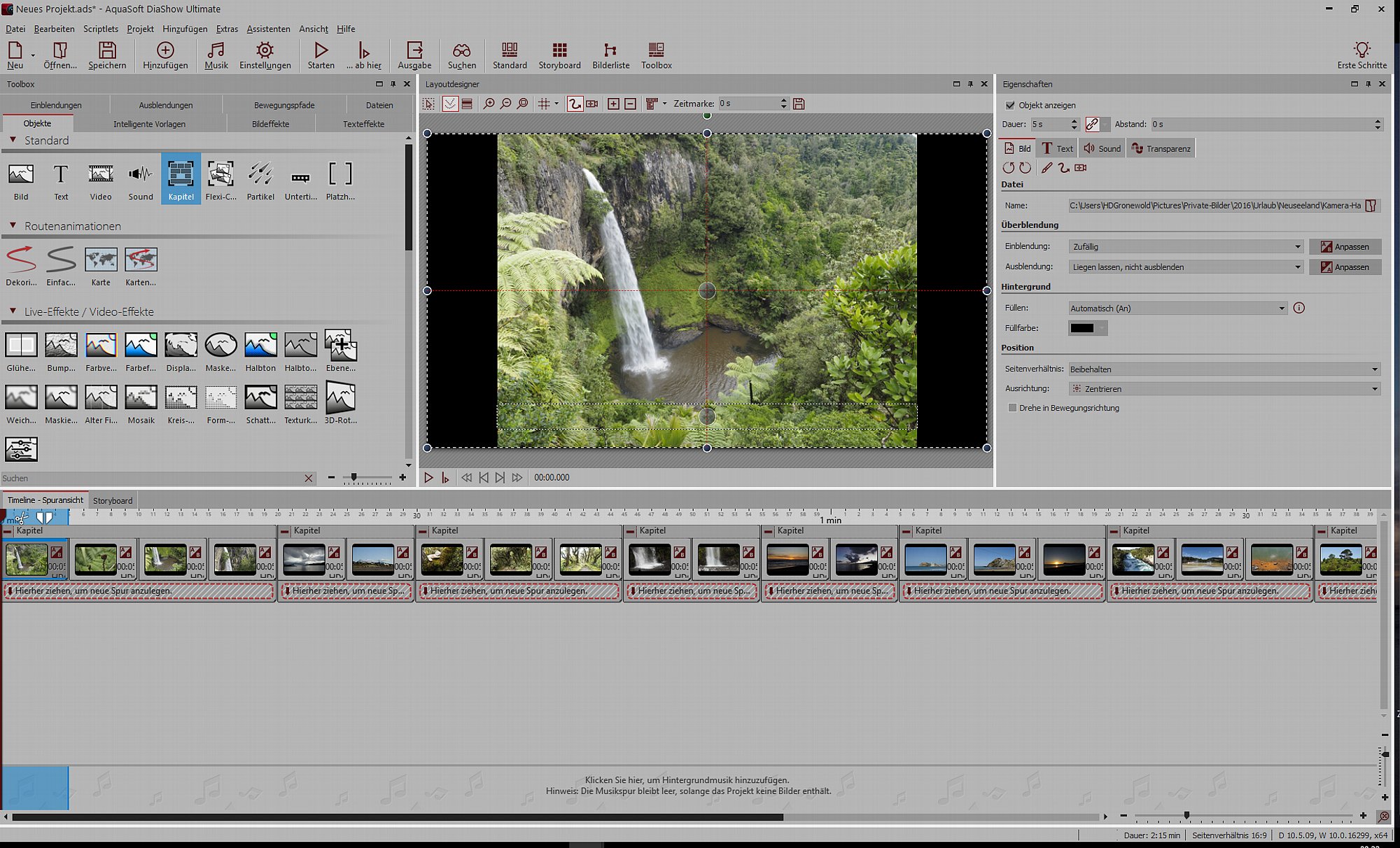1400x848 pixels.
Task: Click the Storyboard view toolbar icon
Action: tap(559, 55)
